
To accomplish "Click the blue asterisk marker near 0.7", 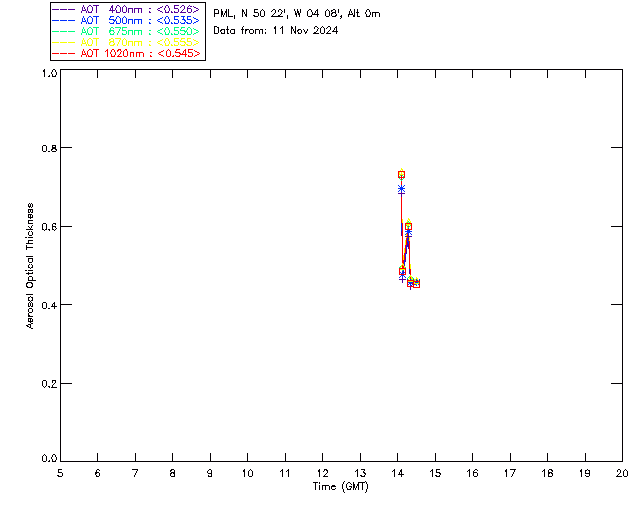I will pos(401,189).
